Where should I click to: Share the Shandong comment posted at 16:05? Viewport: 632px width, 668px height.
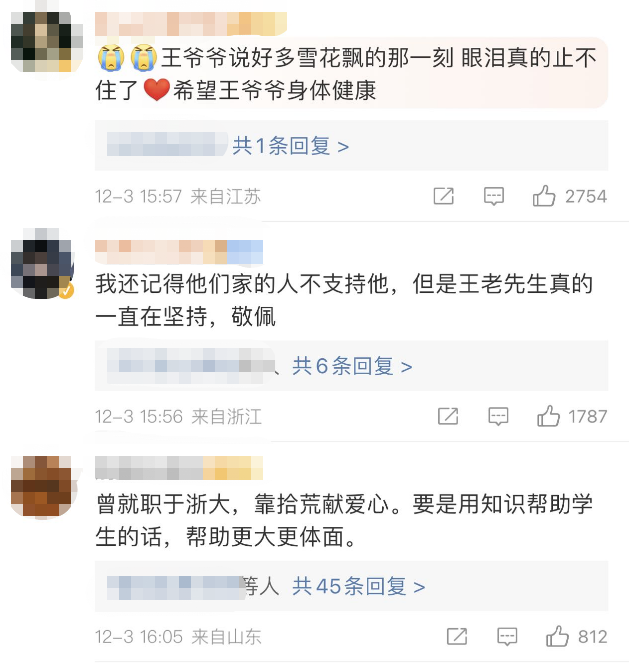click(457, 636)
